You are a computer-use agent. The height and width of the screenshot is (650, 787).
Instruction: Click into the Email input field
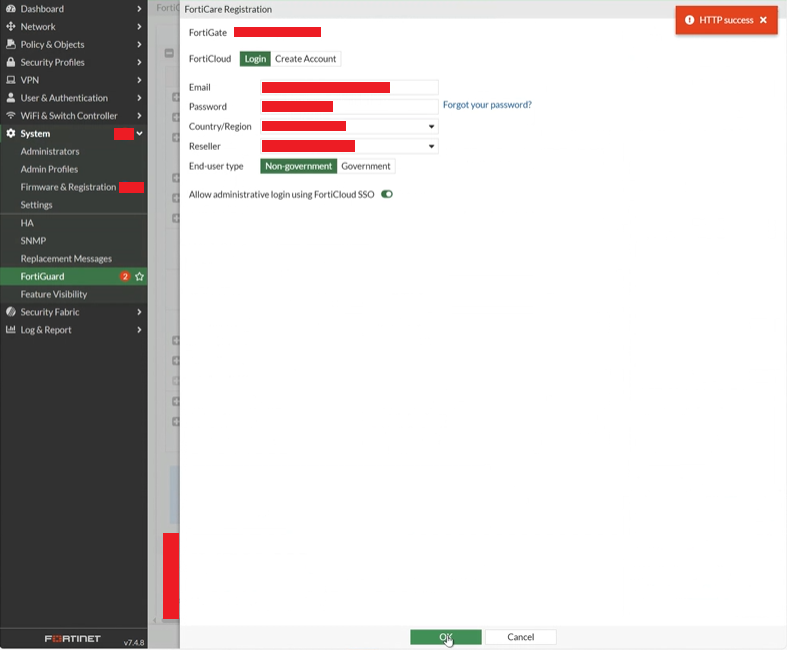coord(349,87)
